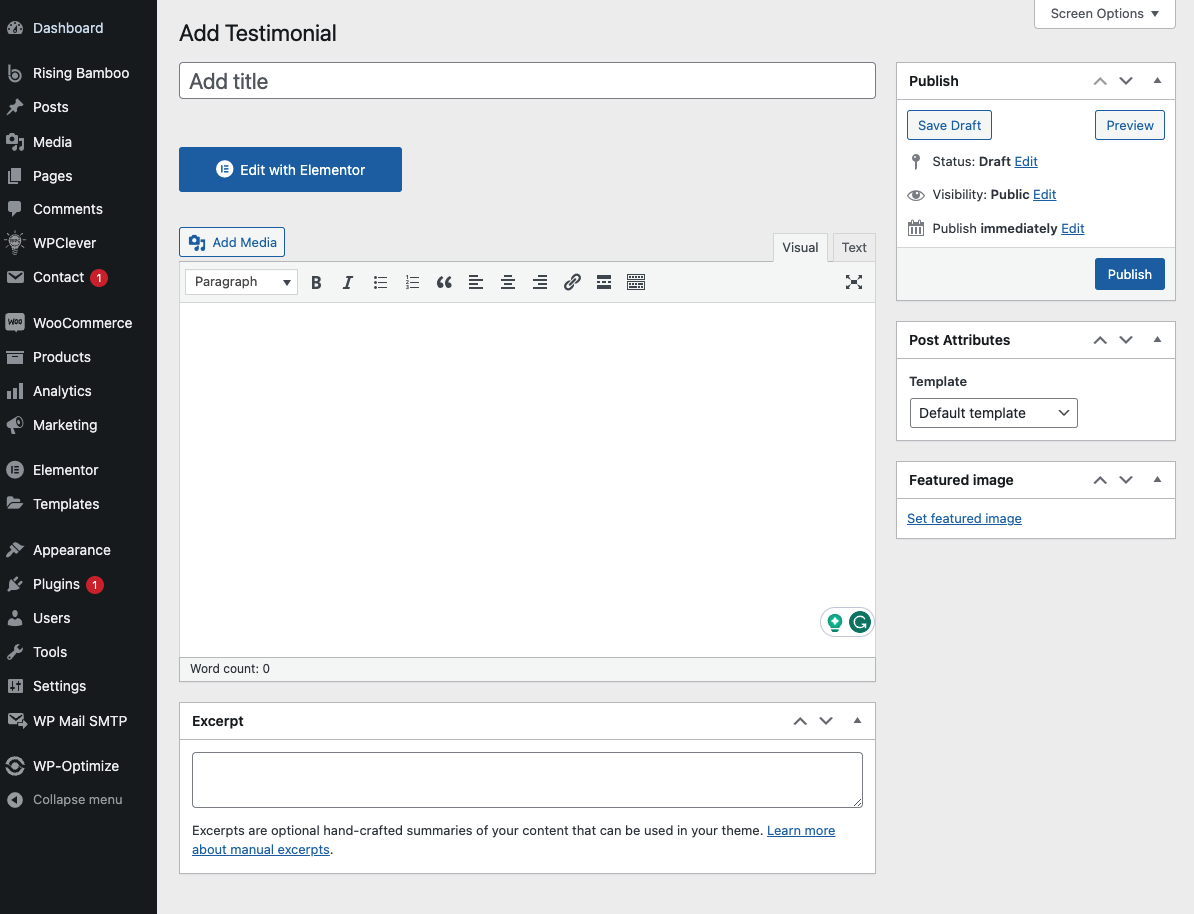Insert a Read More tag

(x=604, y=282)
